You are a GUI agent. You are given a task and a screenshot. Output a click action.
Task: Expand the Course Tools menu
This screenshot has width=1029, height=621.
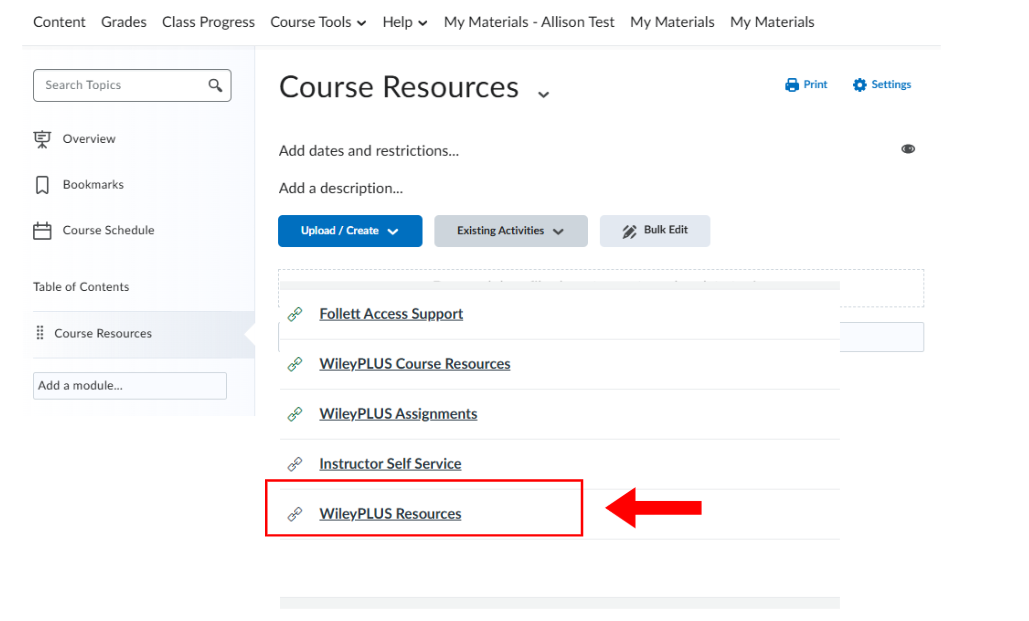318,22
